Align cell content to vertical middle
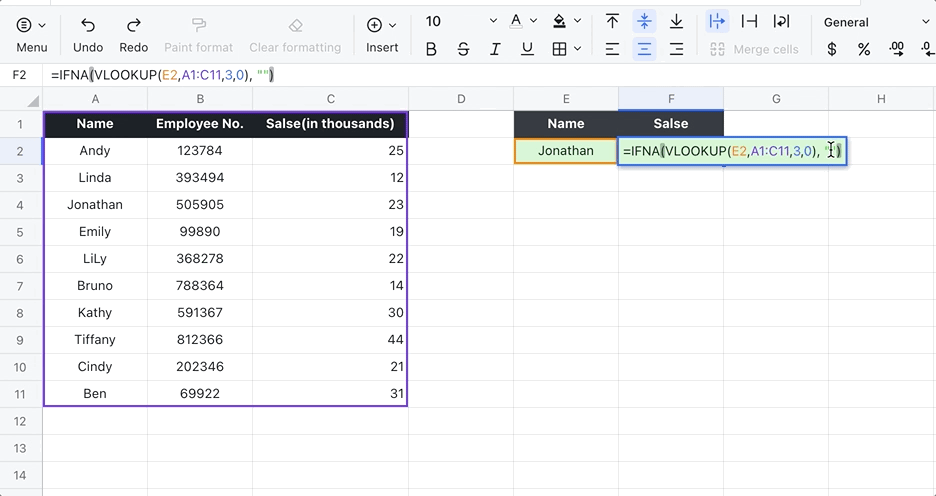This screenshot has height=496, width=936. coord(644,21)
